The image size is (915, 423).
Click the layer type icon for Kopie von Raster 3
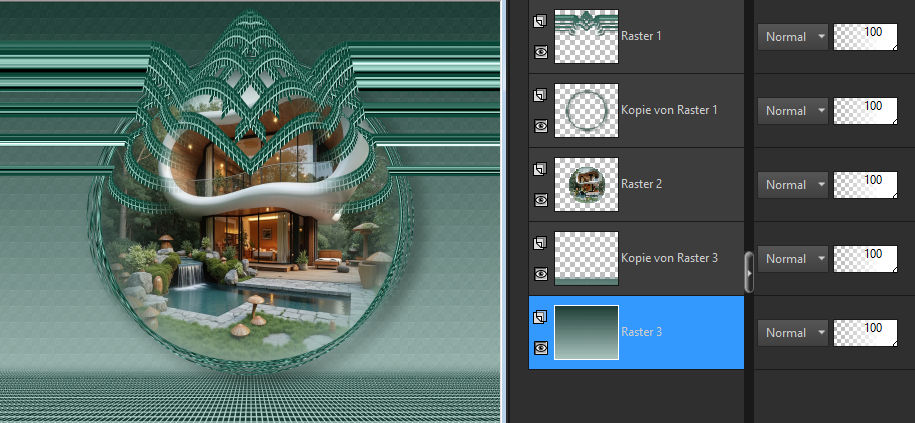540,243
